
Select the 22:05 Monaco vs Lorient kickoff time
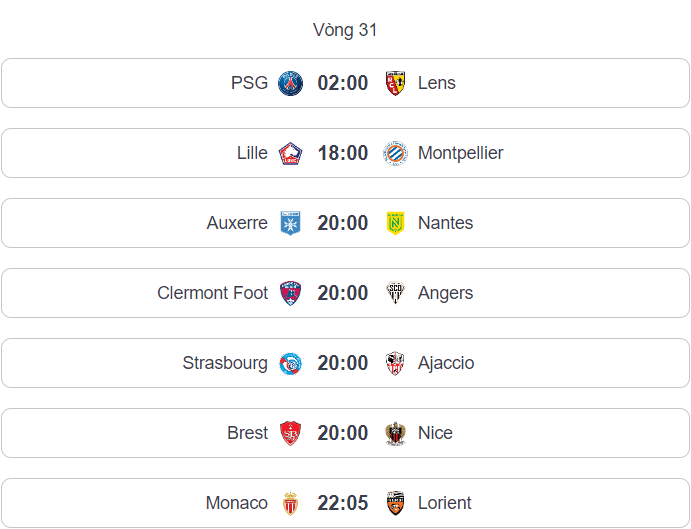click(x=343, y=503)
